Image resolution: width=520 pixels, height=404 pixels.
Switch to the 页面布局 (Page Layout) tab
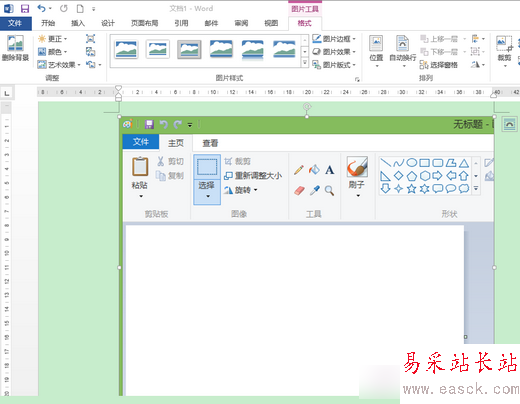point(144,23)
